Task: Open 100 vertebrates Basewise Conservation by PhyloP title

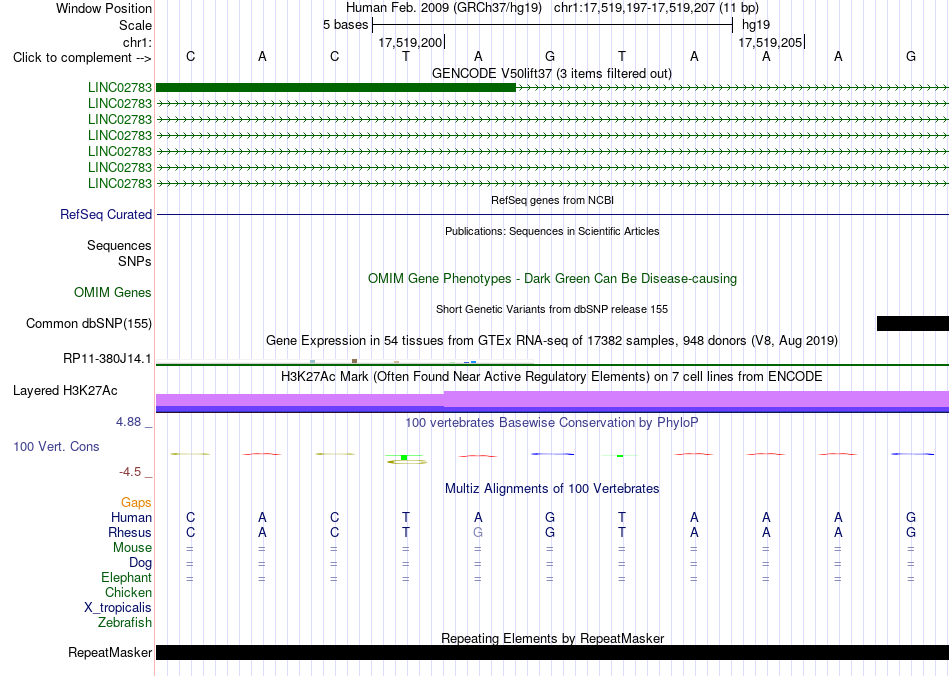Action: (552, 422)
